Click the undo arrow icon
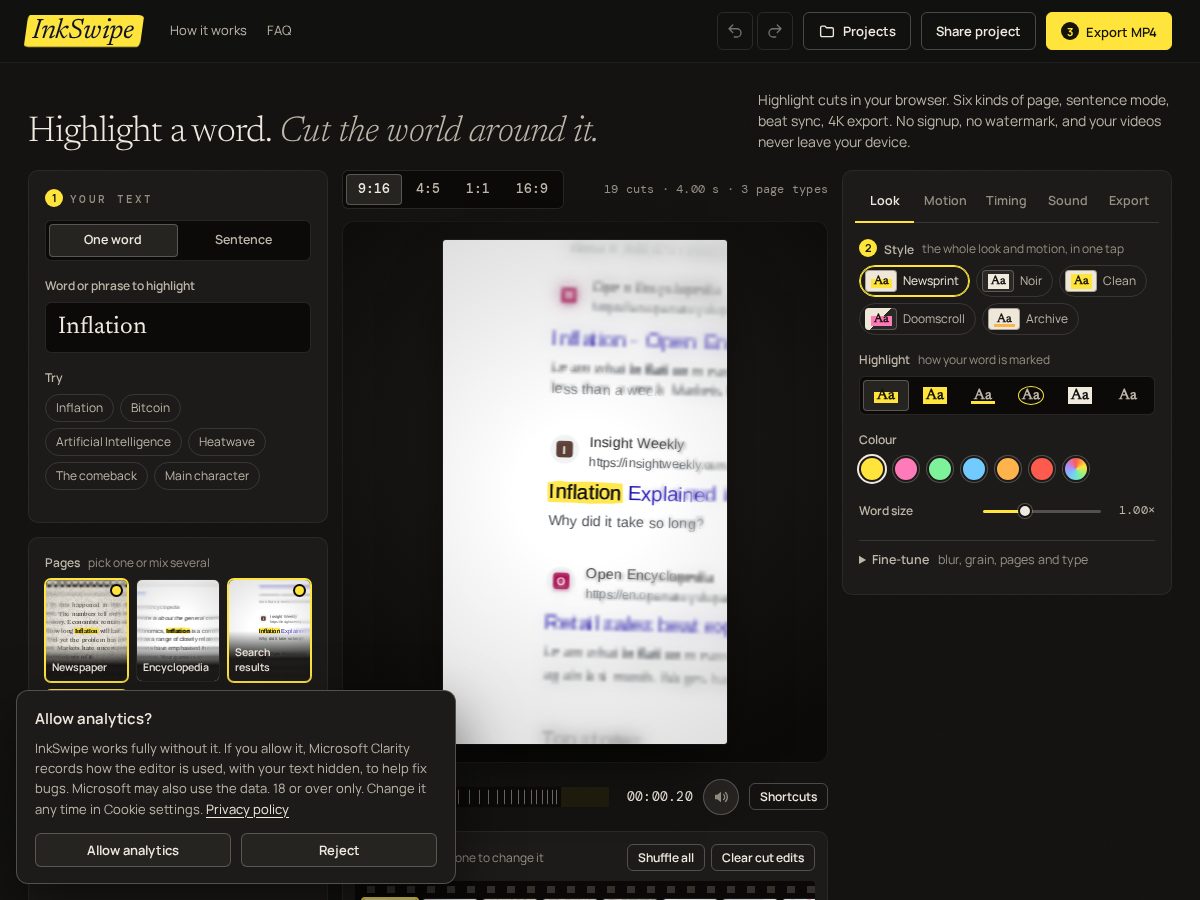This screenshot has width=1200, height=900. click(735, 31)
